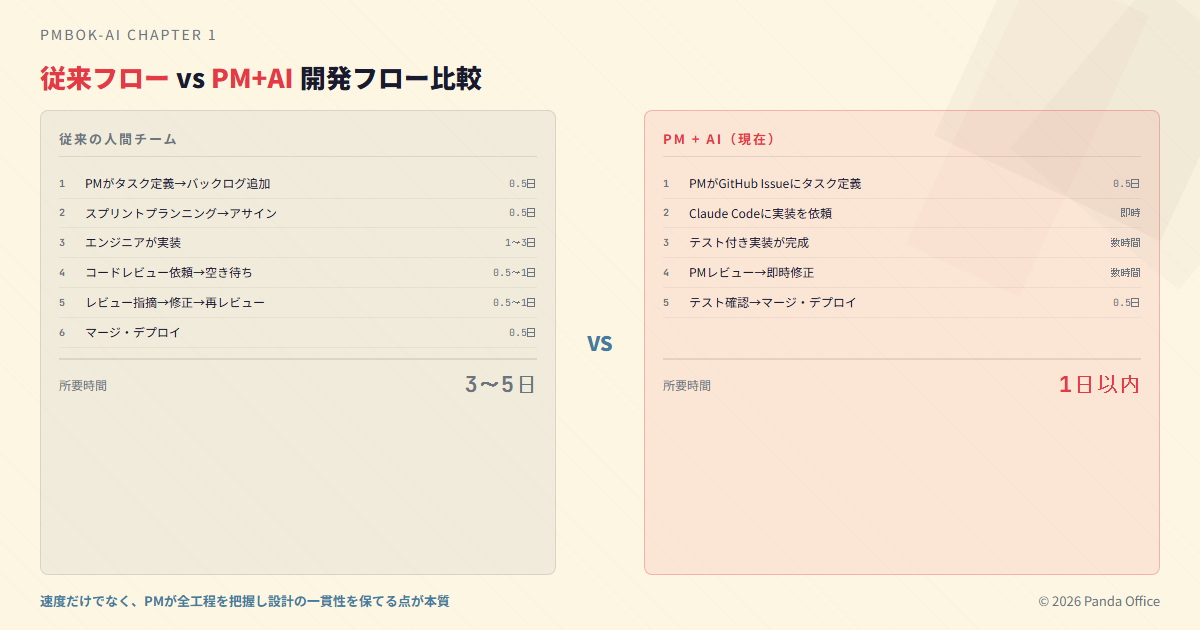Click the slide title 従来フロー vs PM+AI 開発フロー比較

point(260,78)
